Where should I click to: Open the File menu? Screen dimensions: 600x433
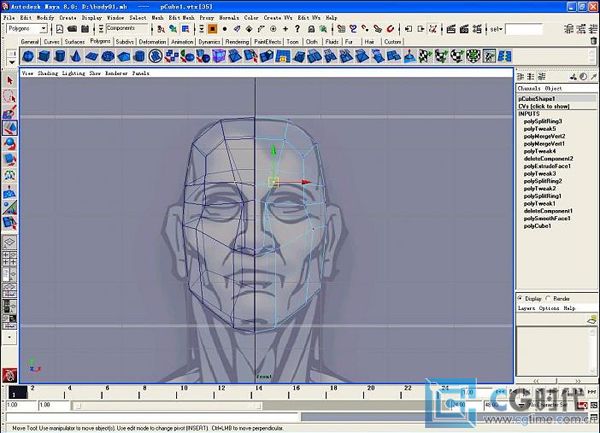pos(9,18)
